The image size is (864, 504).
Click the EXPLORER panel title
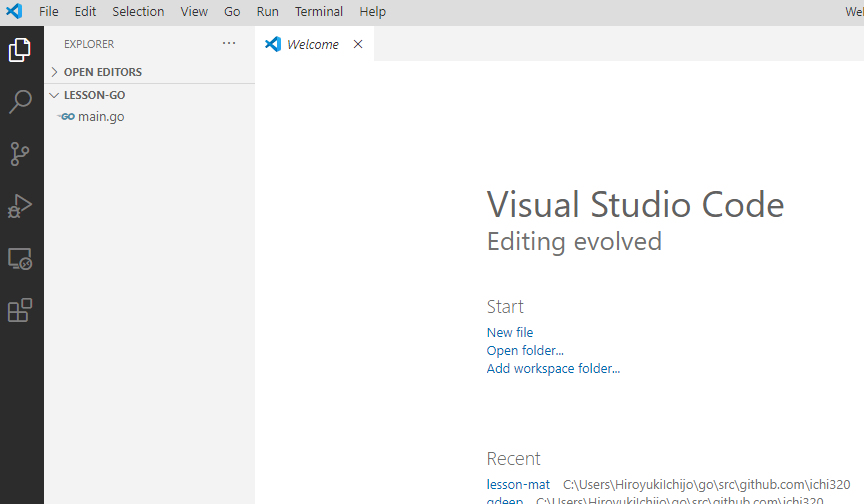[89, 44]
